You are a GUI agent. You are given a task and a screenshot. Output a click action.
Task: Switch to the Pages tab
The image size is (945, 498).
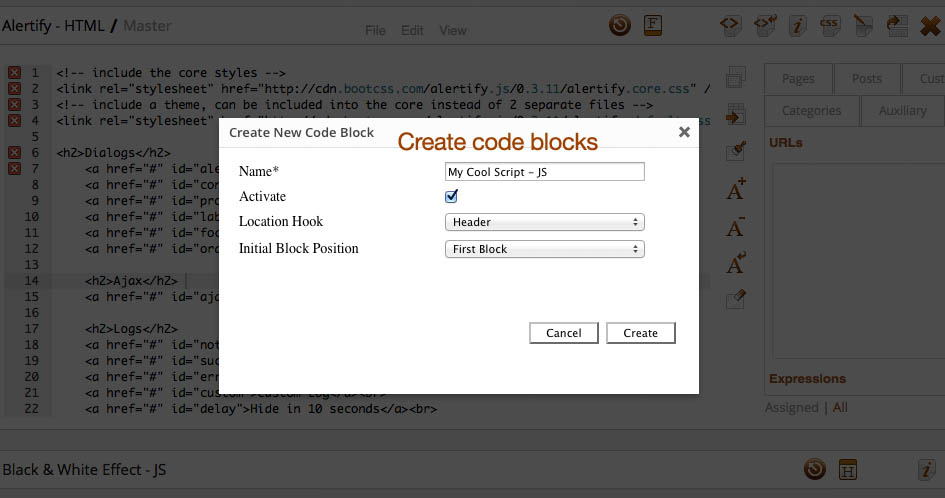pos(798,79)
